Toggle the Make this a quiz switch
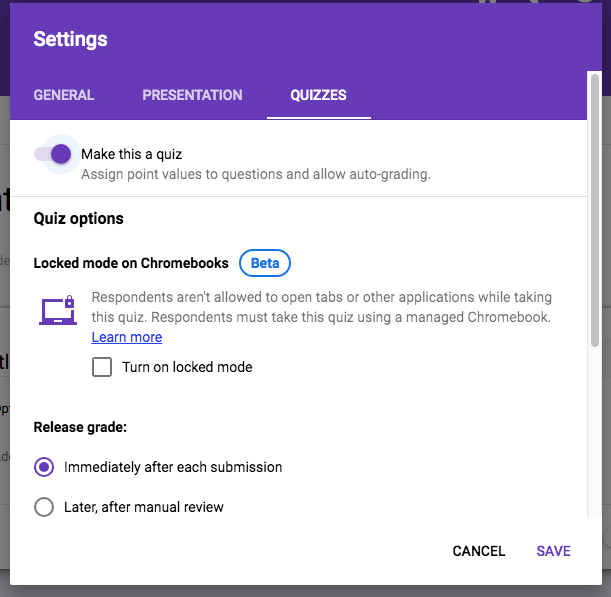The height and width of the screenshot is (597, 611). click(54, 154)
